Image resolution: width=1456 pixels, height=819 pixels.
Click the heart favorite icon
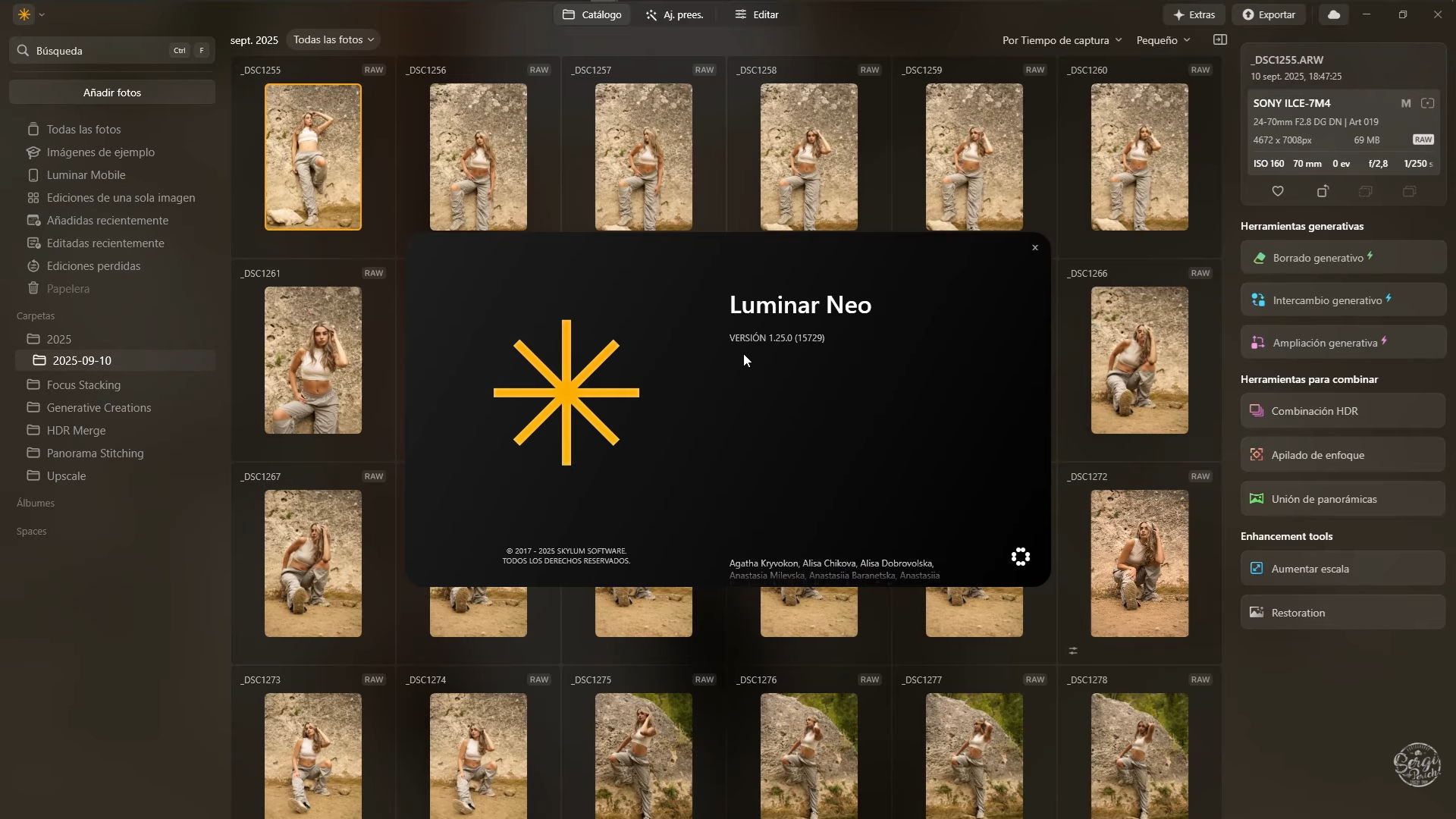pos(1278,191)
